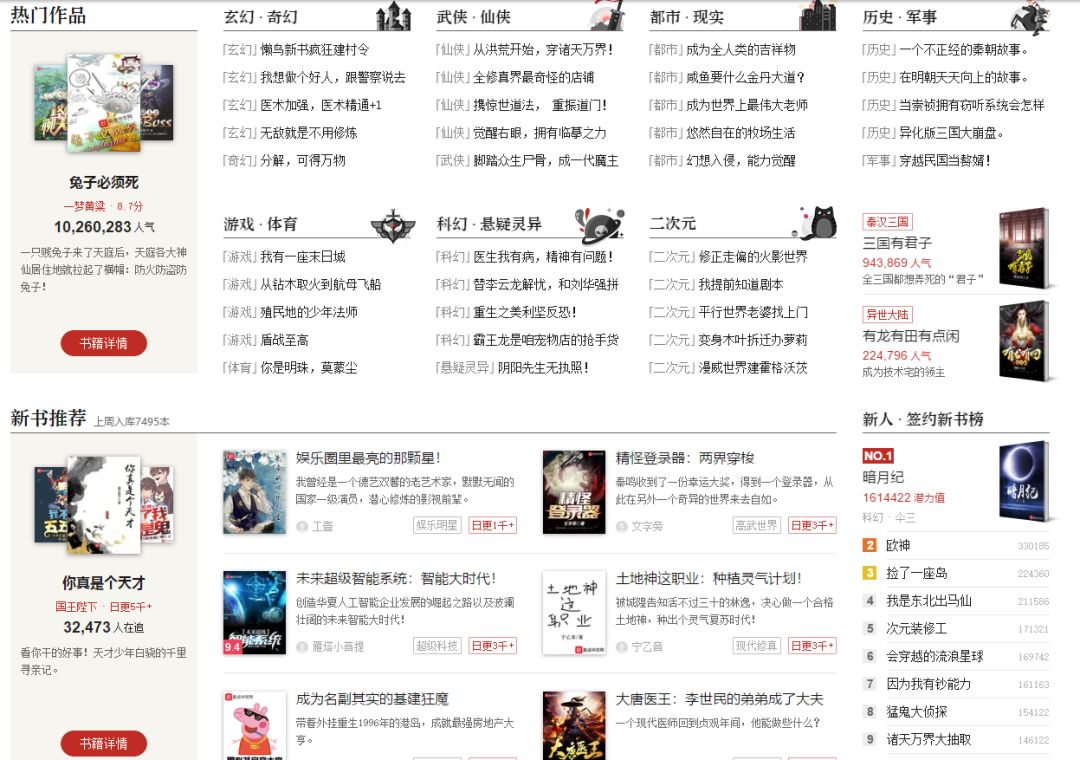
Task: Click the 三国有君子 book cover
Action: click(1025, 248)
